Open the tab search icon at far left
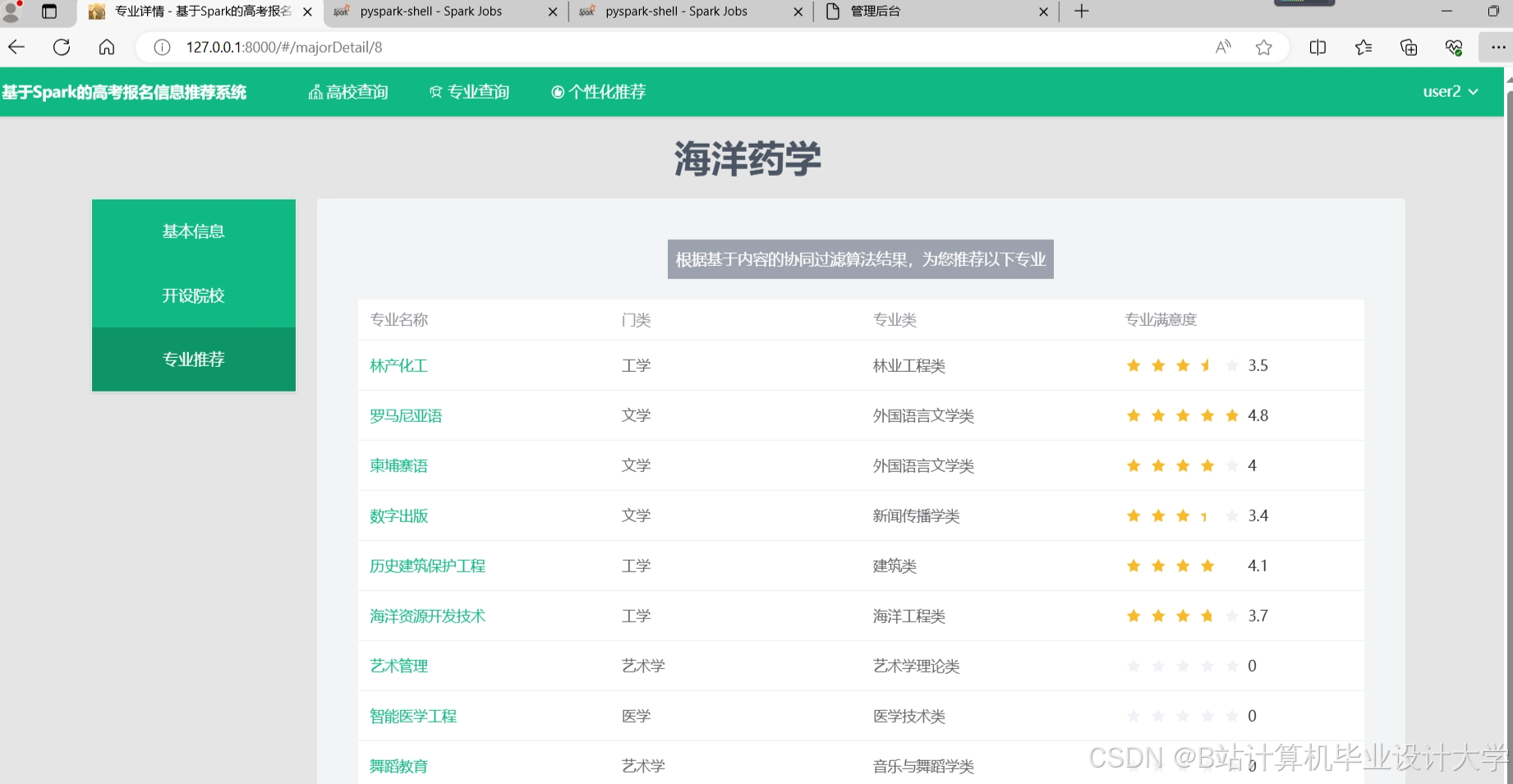This screenshot has width=1513, height=784. [49, 11]
